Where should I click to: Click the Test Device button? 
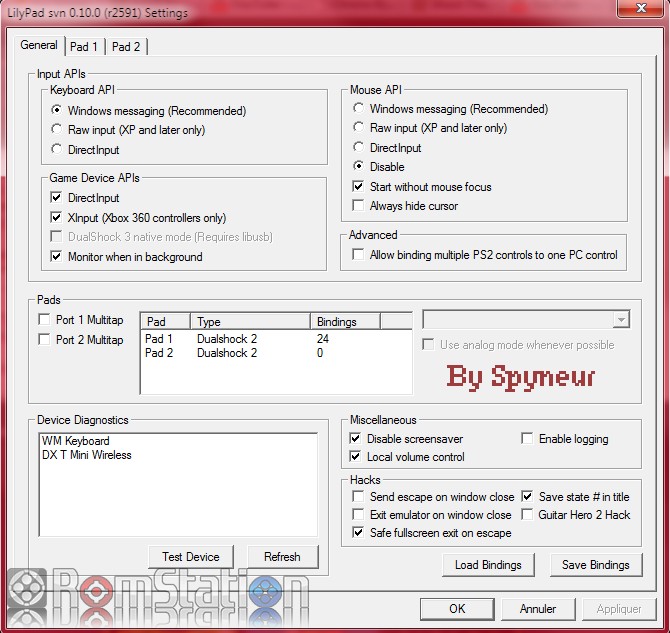coord(191,557)
